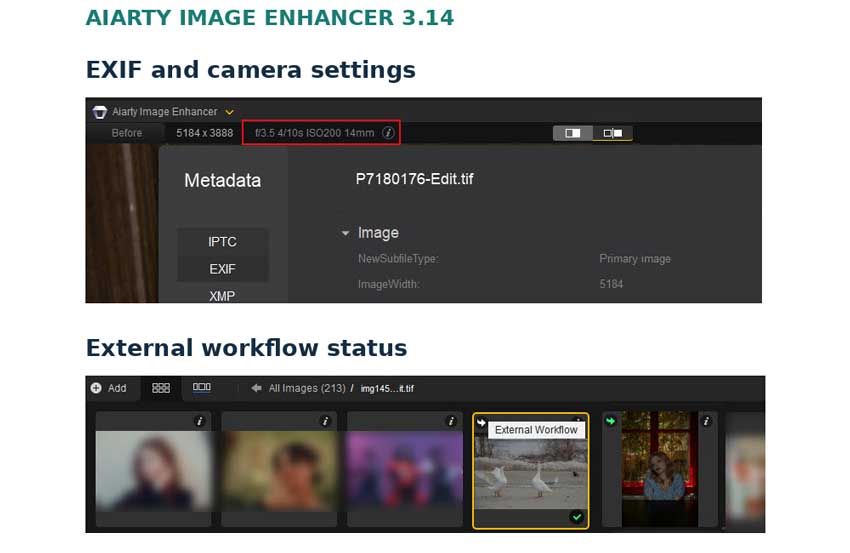
Task: Open the info icon beside the EXIF summary
Action: pyautogui.click(x=388, y=133)
